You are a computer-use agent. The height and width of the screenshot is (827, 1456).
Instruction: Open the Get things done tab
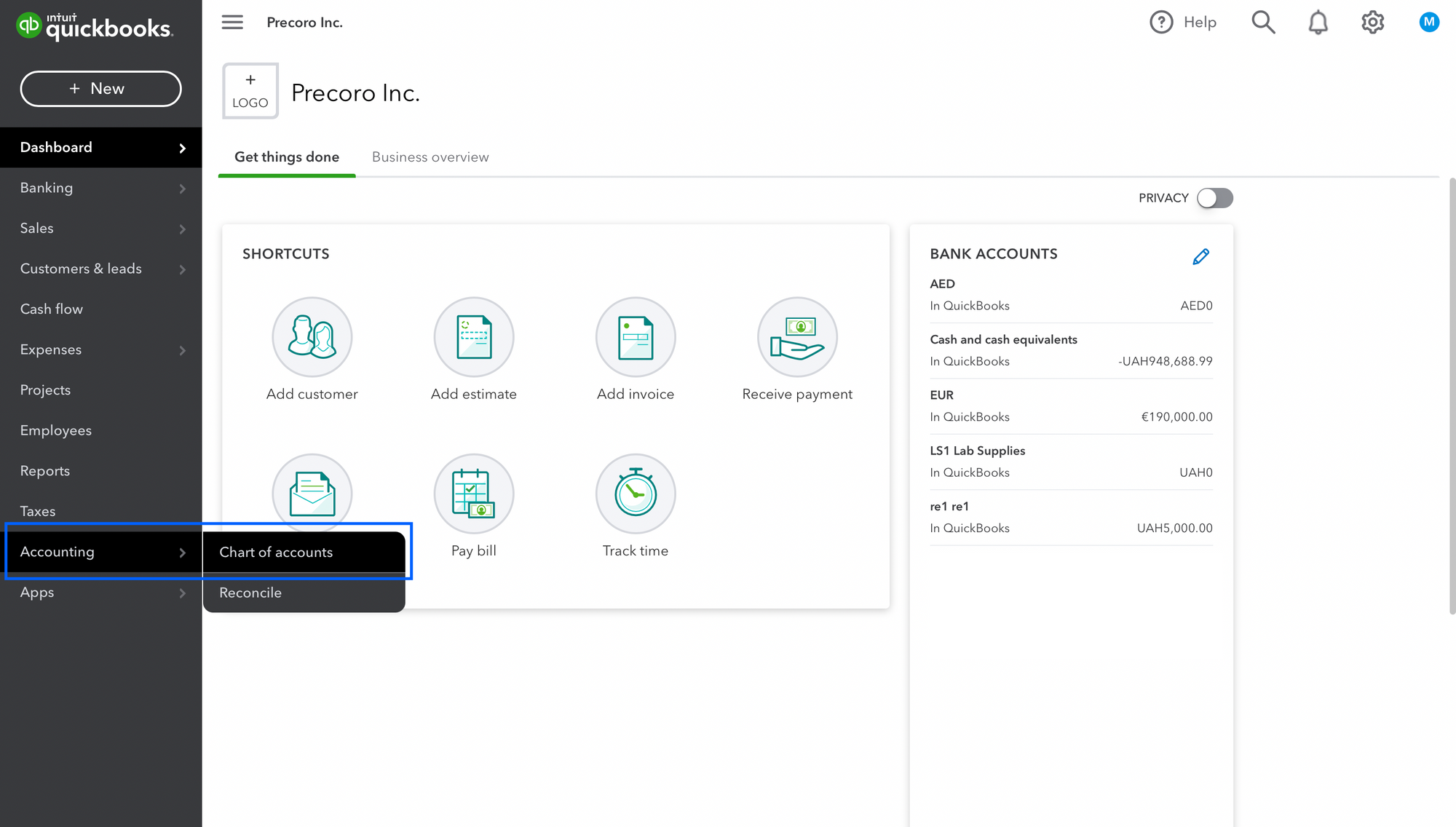click(287, 157)
